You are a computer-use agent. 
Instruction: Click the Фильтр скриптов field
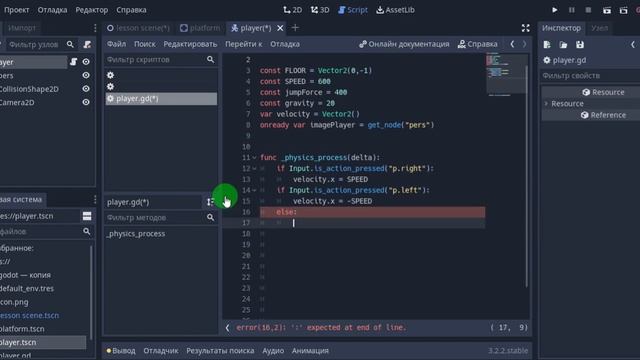pos(160,60)
